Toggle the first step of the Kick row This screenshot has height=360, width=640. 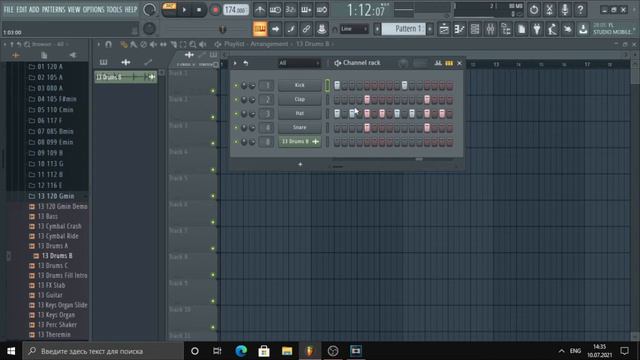(x=337, y=85)
